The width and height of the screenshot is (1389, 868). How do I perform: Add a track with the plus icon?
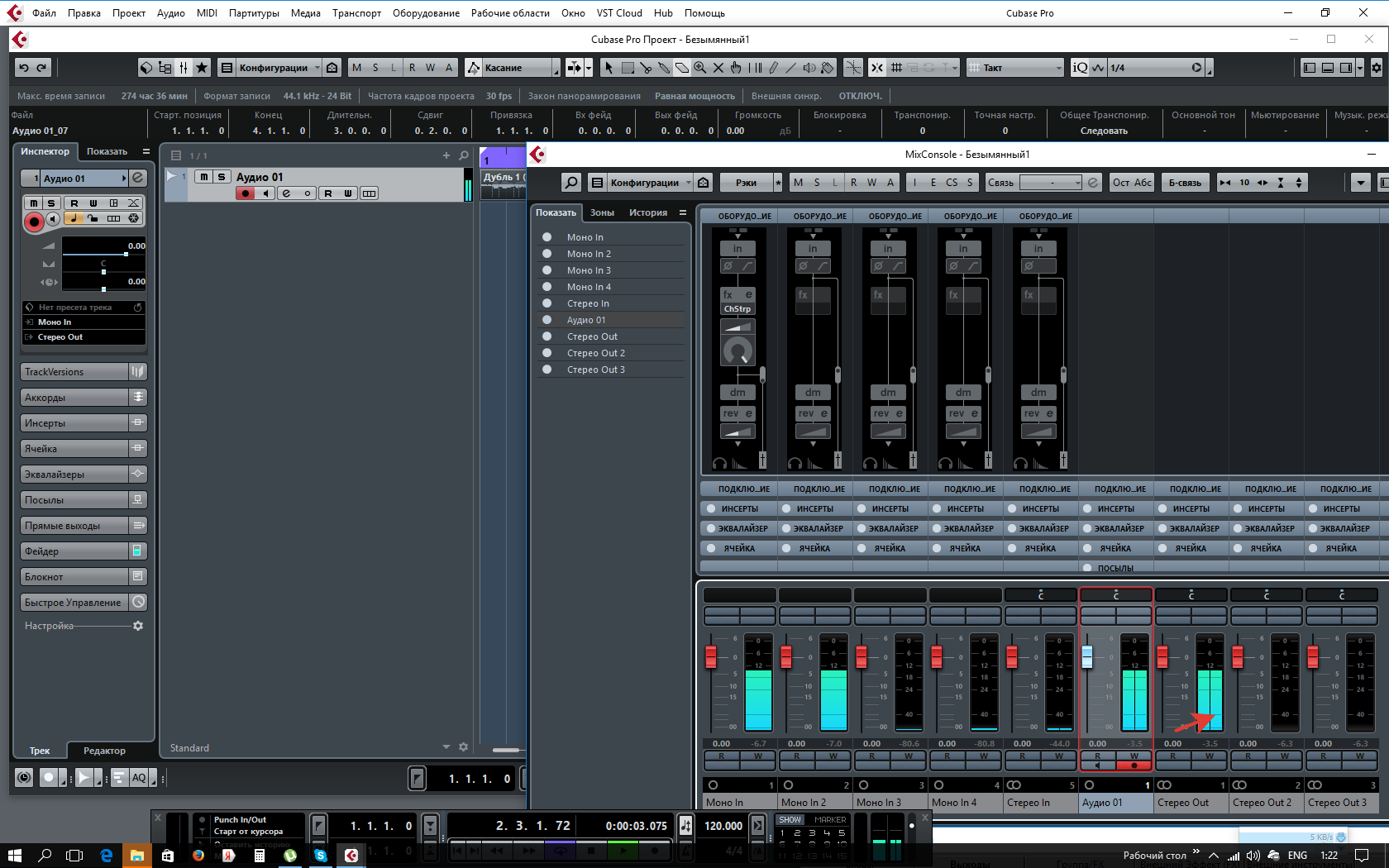[x=446, y=155]
